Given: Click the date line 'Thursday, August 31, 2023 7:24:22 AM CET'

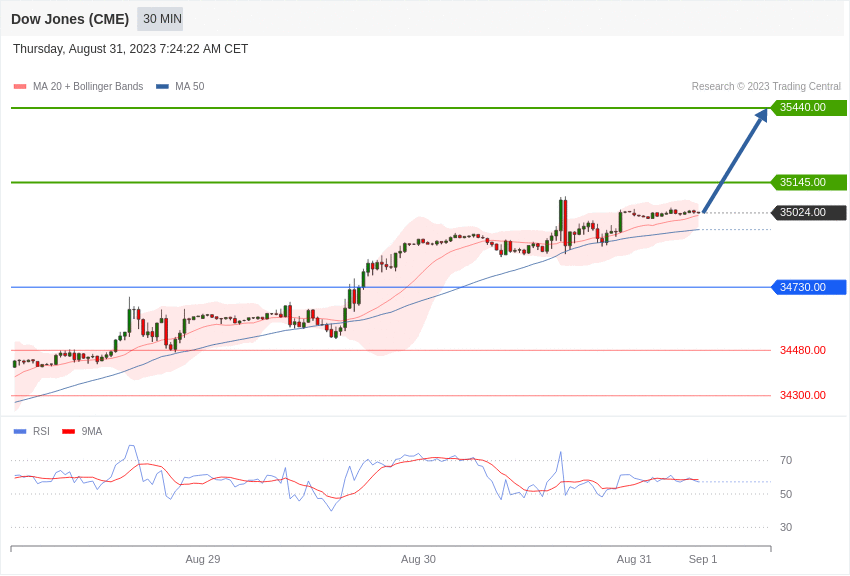Looking at the screenshot, I should tap(131, 49).
